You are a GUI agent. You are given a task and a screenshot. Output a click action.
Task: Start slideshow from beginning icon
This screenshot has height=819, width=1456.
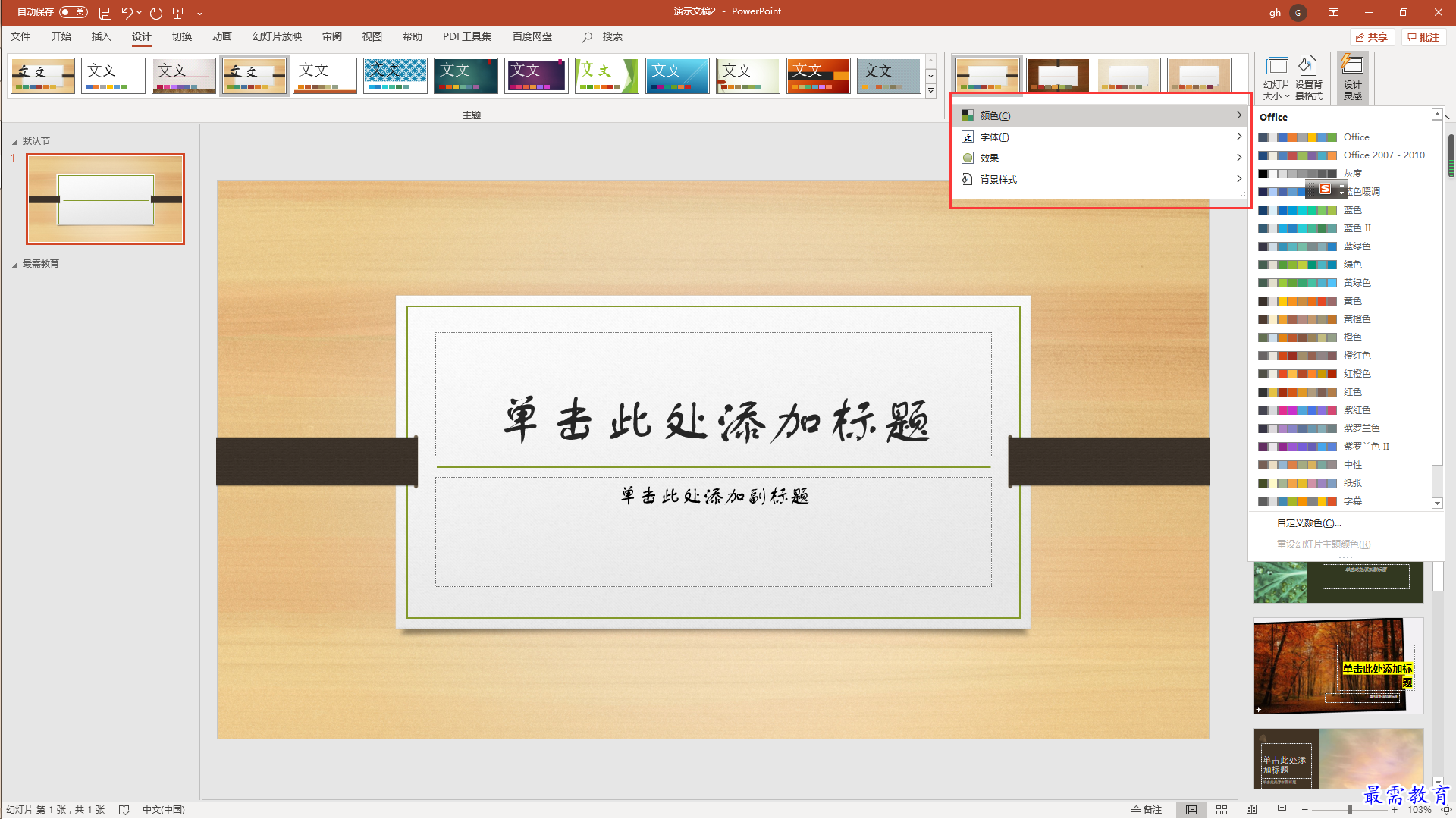click(x=178, y=13)
